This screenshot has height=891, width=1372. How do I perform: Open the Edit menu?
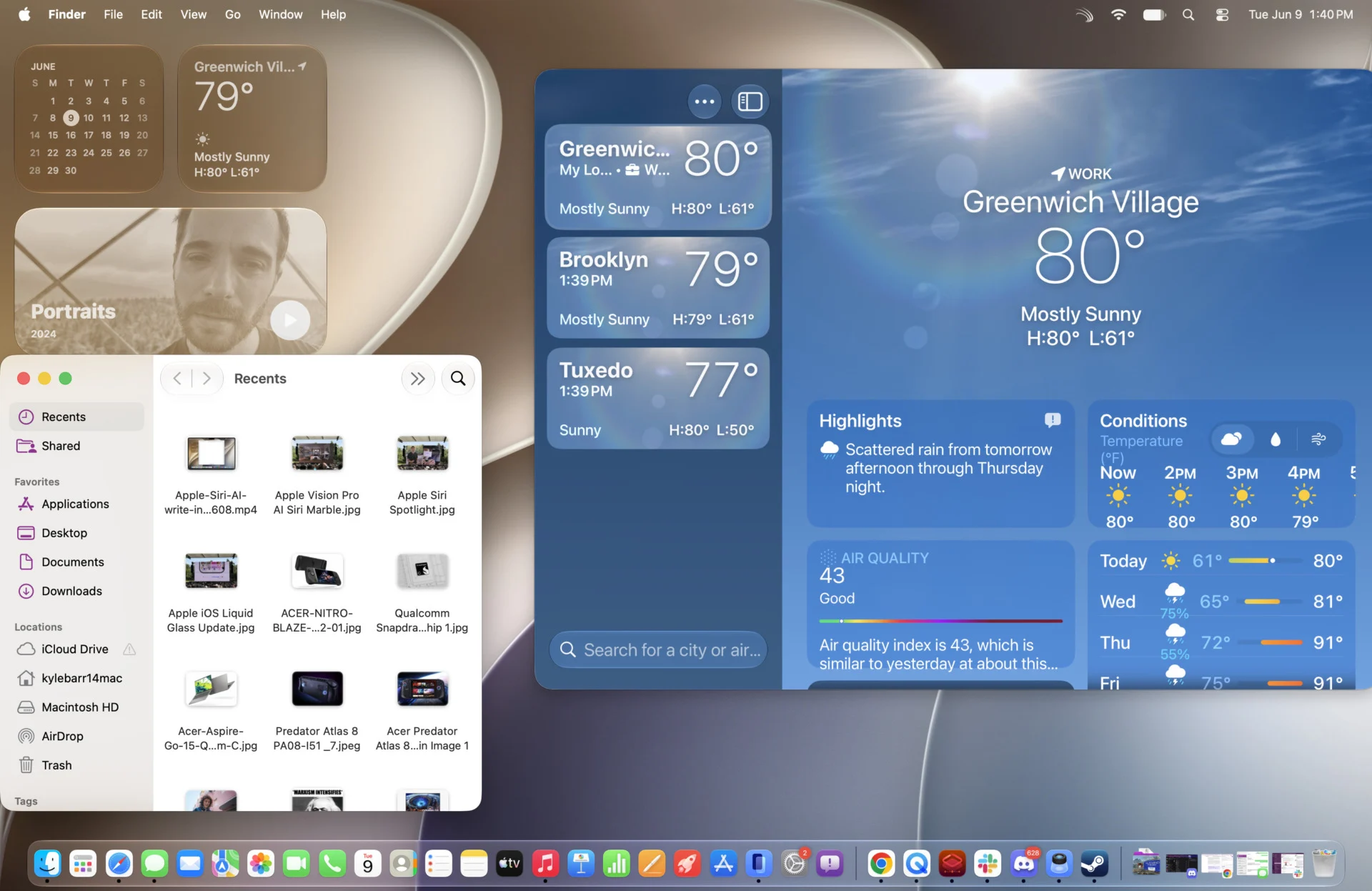[151, 14]
